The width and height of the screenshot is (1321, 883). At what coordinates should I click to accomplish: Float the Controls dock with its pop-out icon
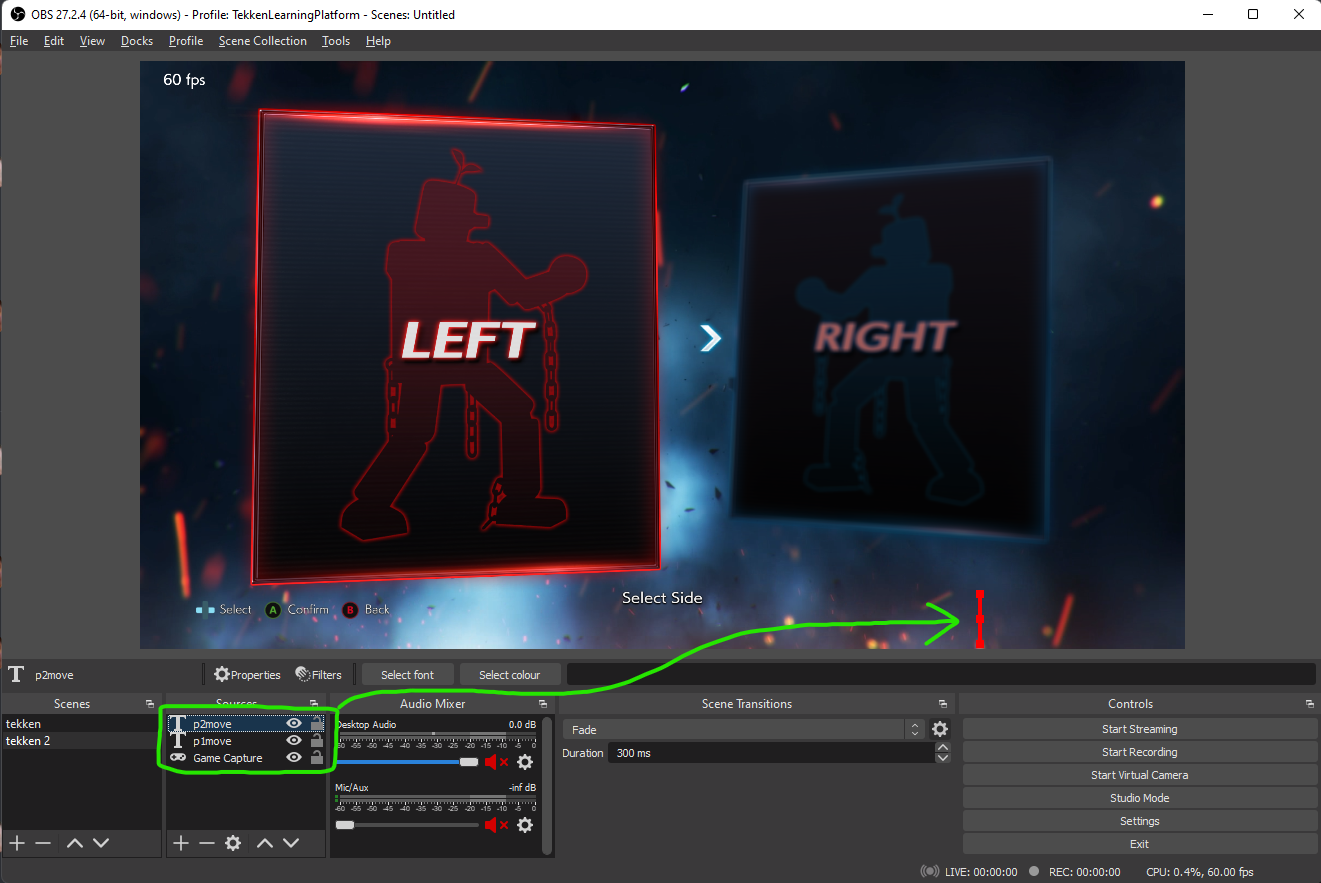[x=1309, y=704]
